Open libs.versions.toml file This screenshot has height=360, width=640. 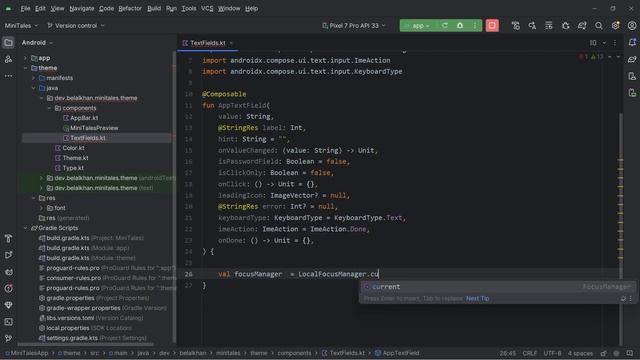coord(91,318)
